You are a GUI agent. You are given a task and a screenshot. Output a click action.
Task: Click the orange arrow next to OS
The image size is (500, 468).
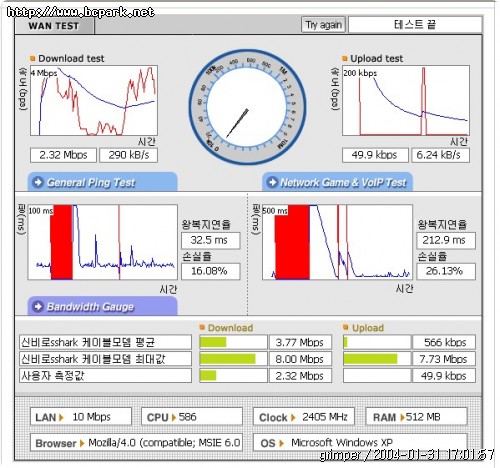click(x=281, y=443)
